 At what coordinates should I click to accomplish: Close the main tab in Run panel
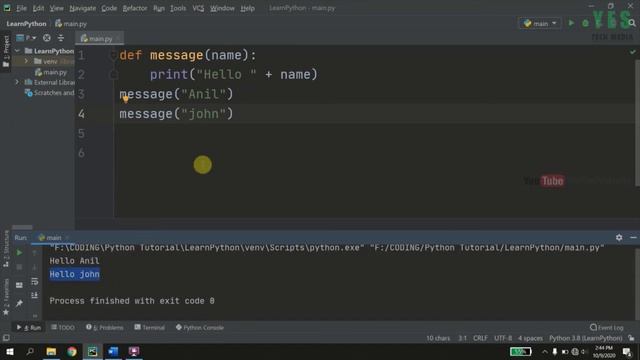click(67, 238)
